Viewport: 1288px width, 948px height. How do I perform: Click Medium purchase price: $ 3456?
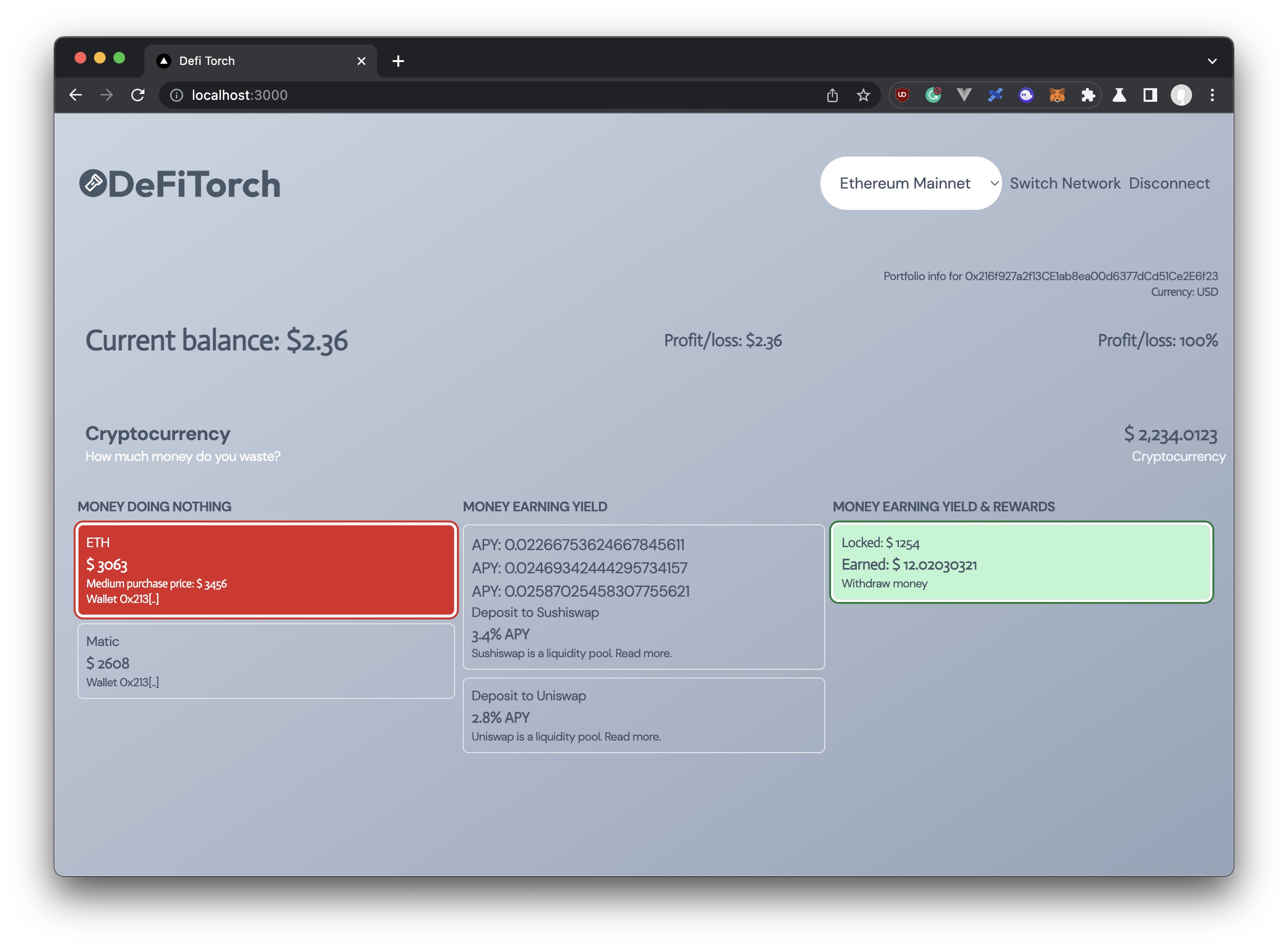(x=157, y=584)
